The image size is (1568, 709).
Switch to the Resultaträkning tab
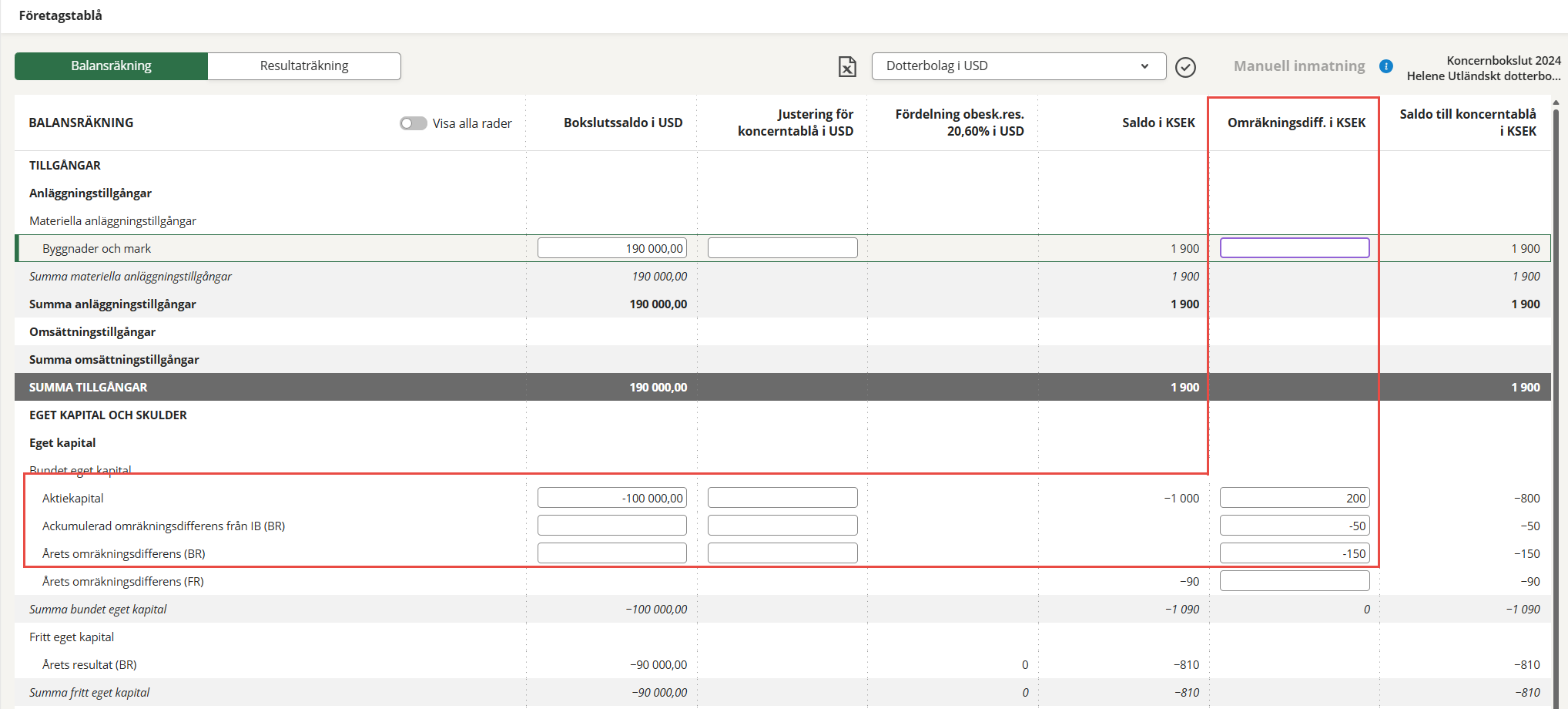[304, 66]
